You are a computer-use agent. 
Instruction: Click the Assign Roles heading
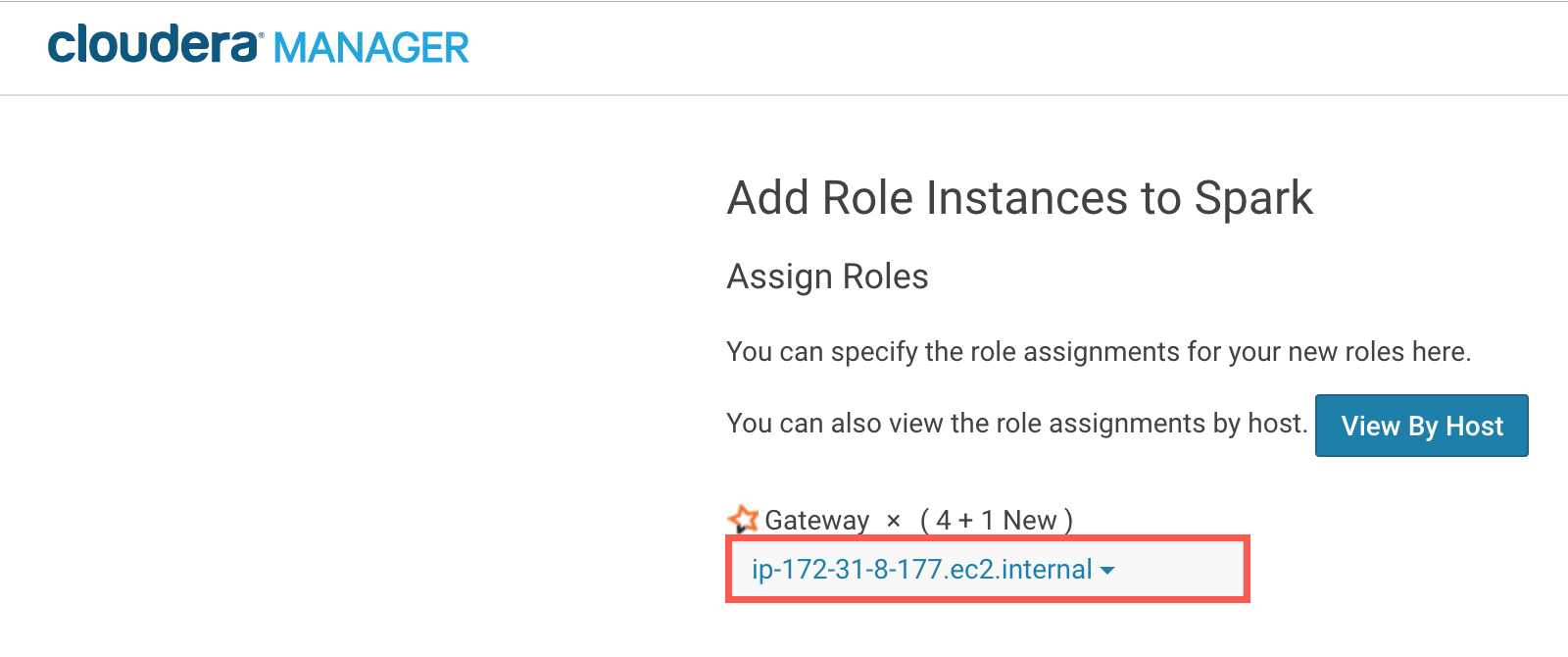[x=827, y=276]
